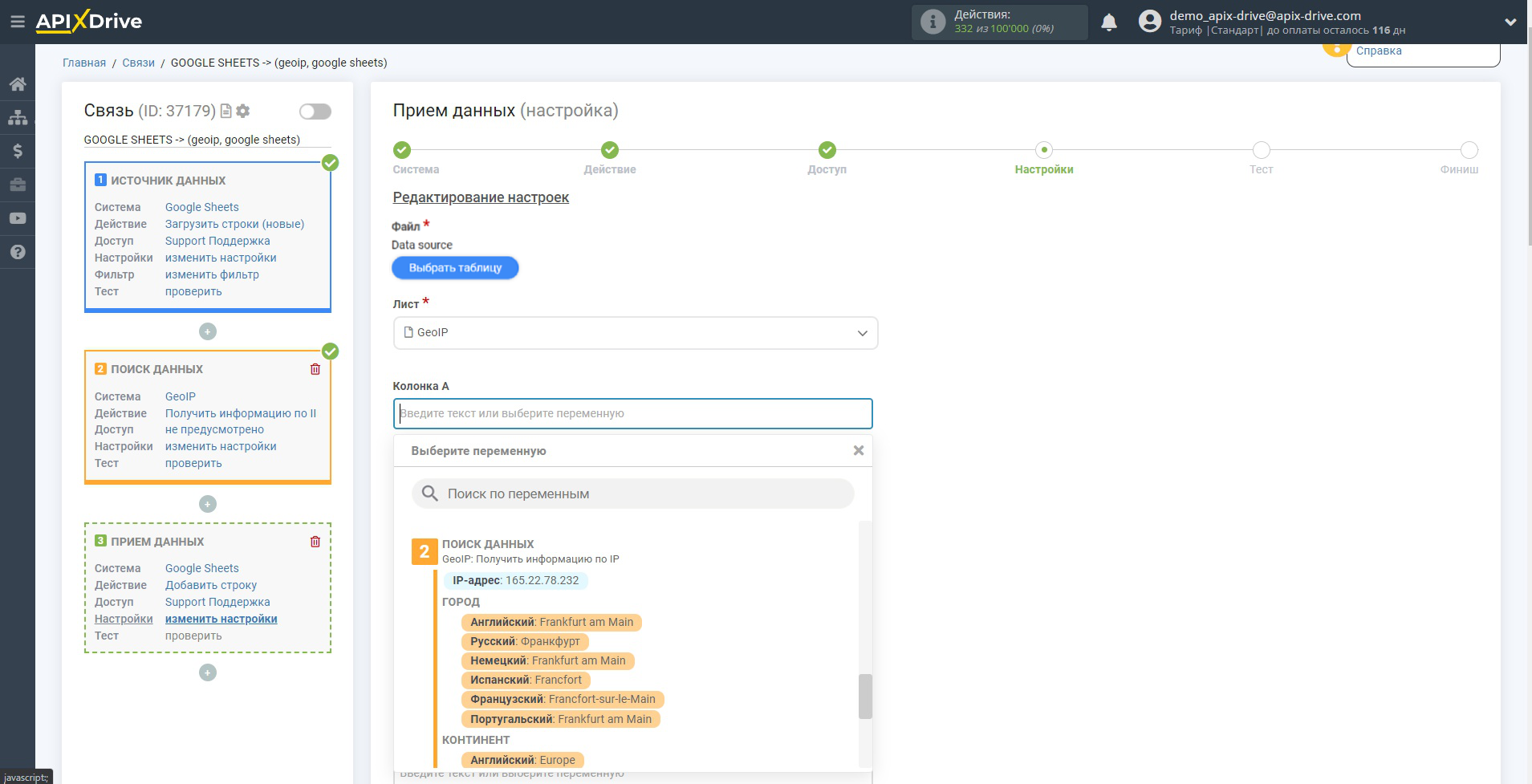Click проверить in ПОИСК ДАННЫХ block
1532x784 pixels.
pos(193,463)
